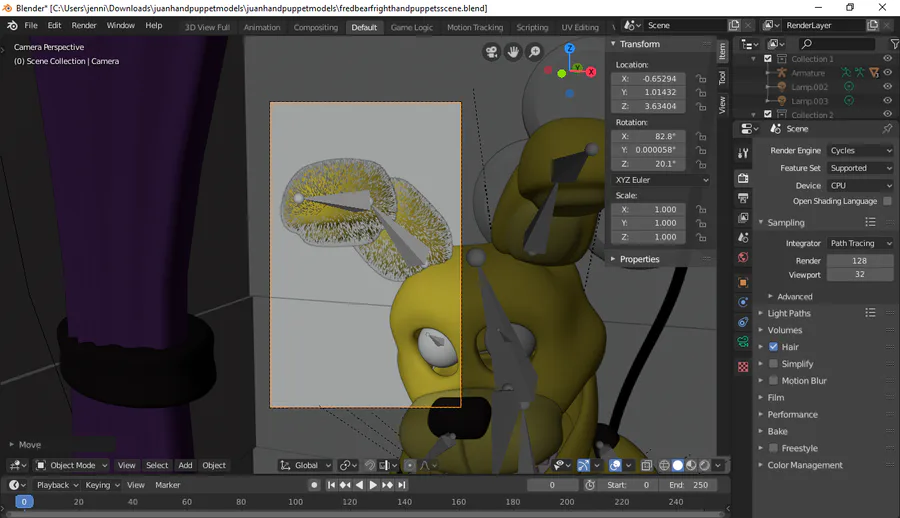Image resolution: width=900 pixels, height=518 pixels.
Task: Select the pan hand icon in viewport
Action: tap(513, 52)
